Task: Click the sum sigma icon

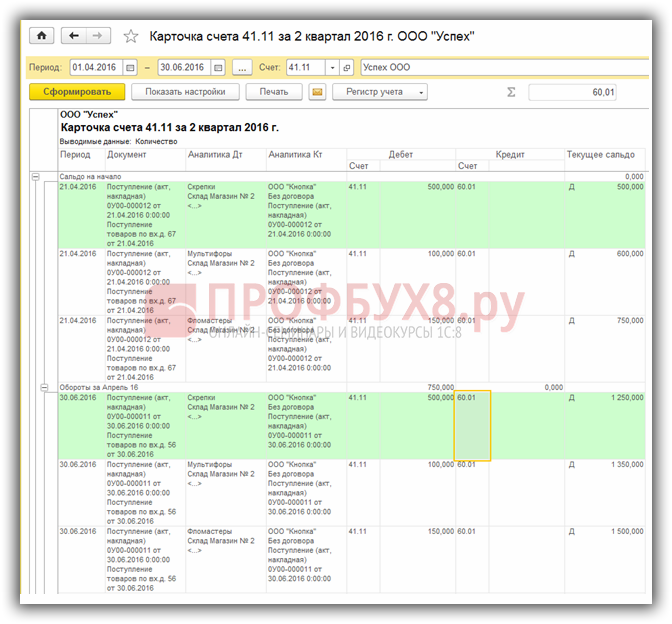Action: tap(511, 92)
